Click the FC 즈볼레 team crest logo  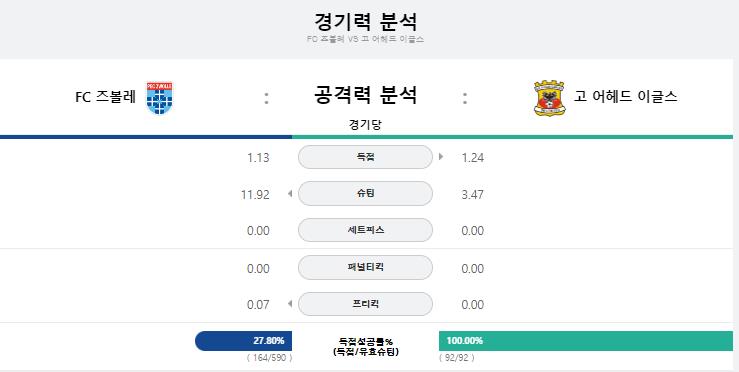point(159,98)
